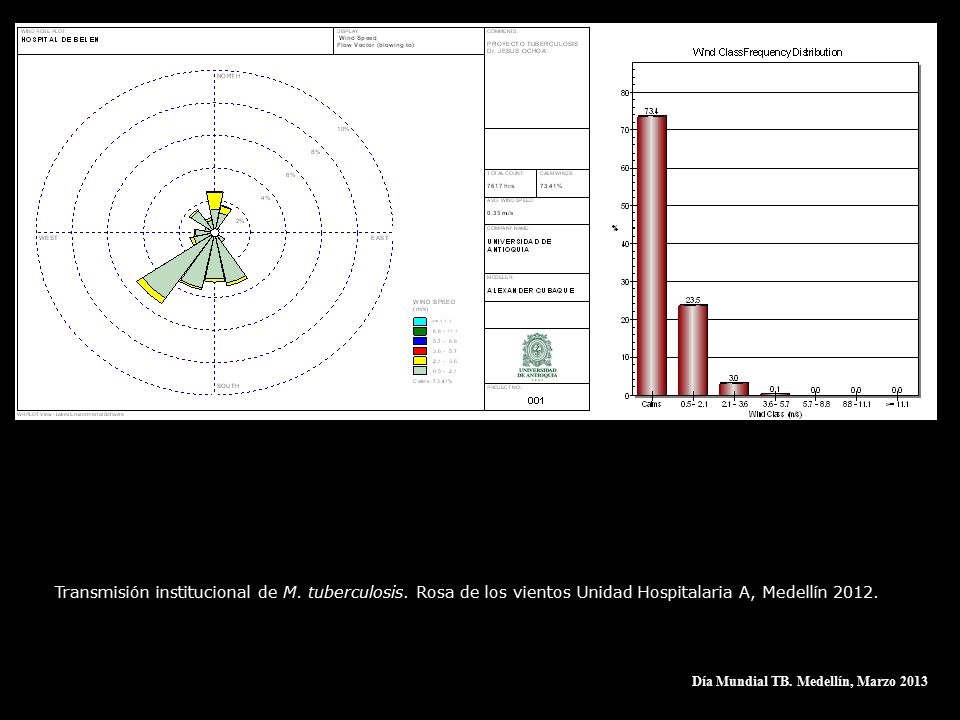The image size is (960, 720).
Task: Click the '10%' ring label on wind rose
Action: (343, 129)
